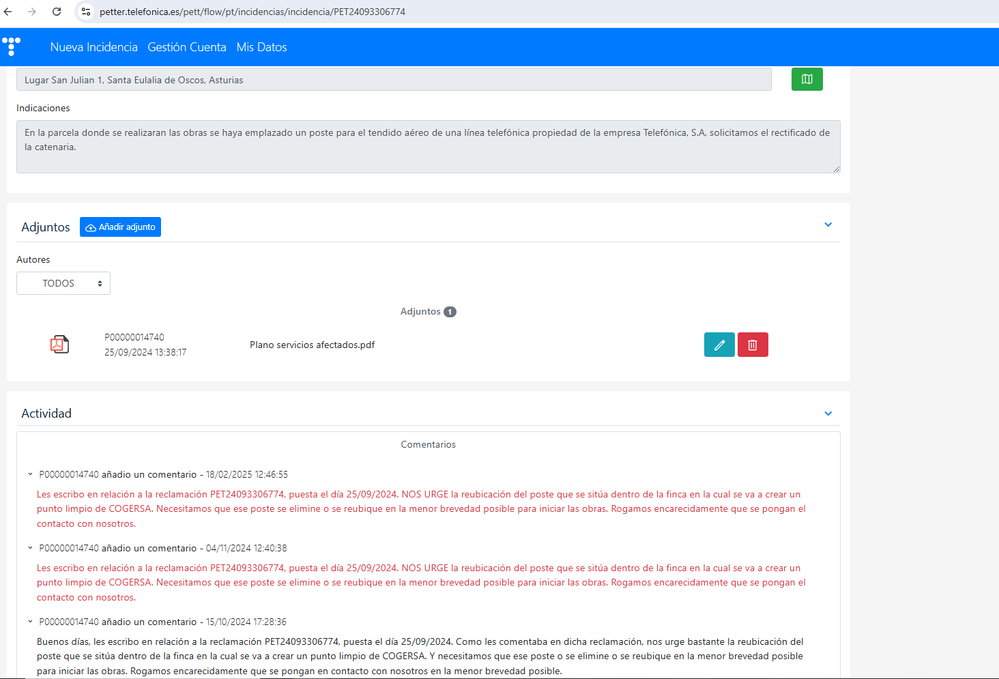Collapse the Actividad section chevron

828,413
